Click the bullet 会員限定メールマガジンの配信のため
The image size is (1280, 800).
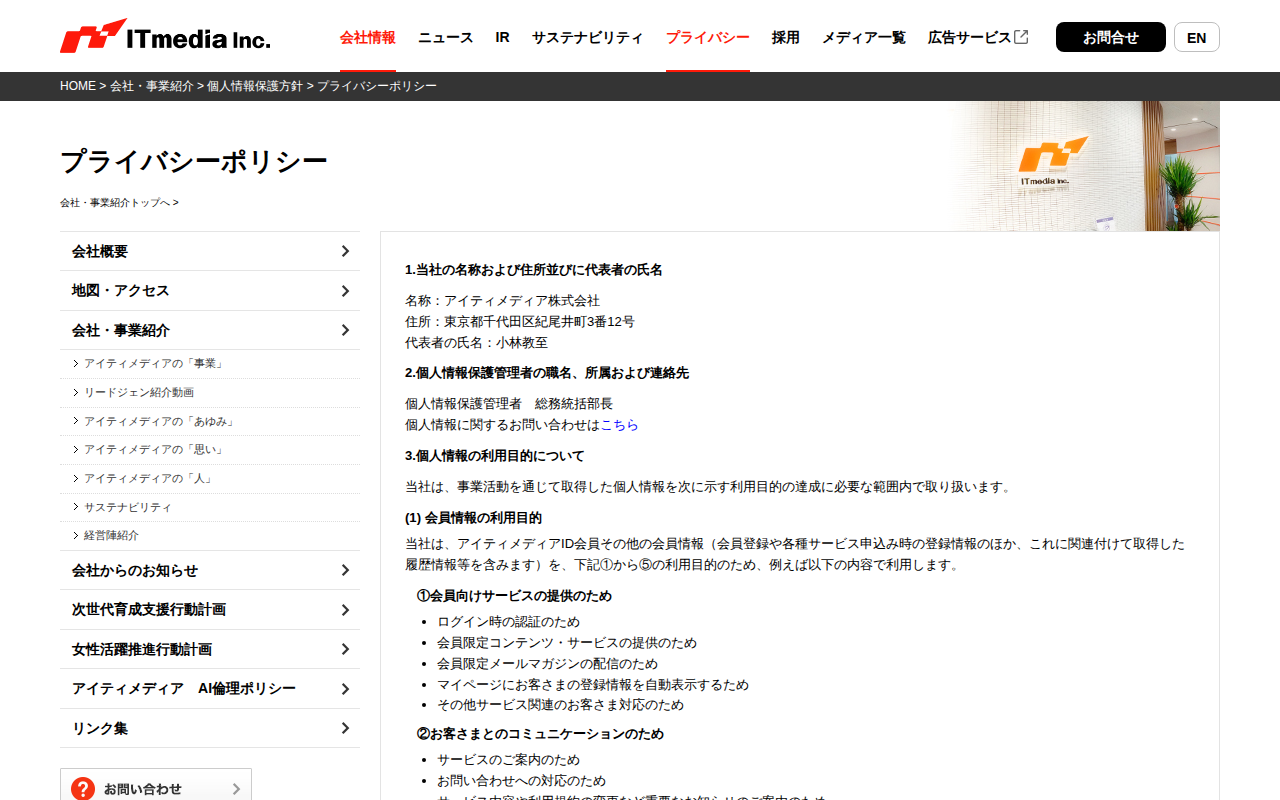[x=547, y=664]
